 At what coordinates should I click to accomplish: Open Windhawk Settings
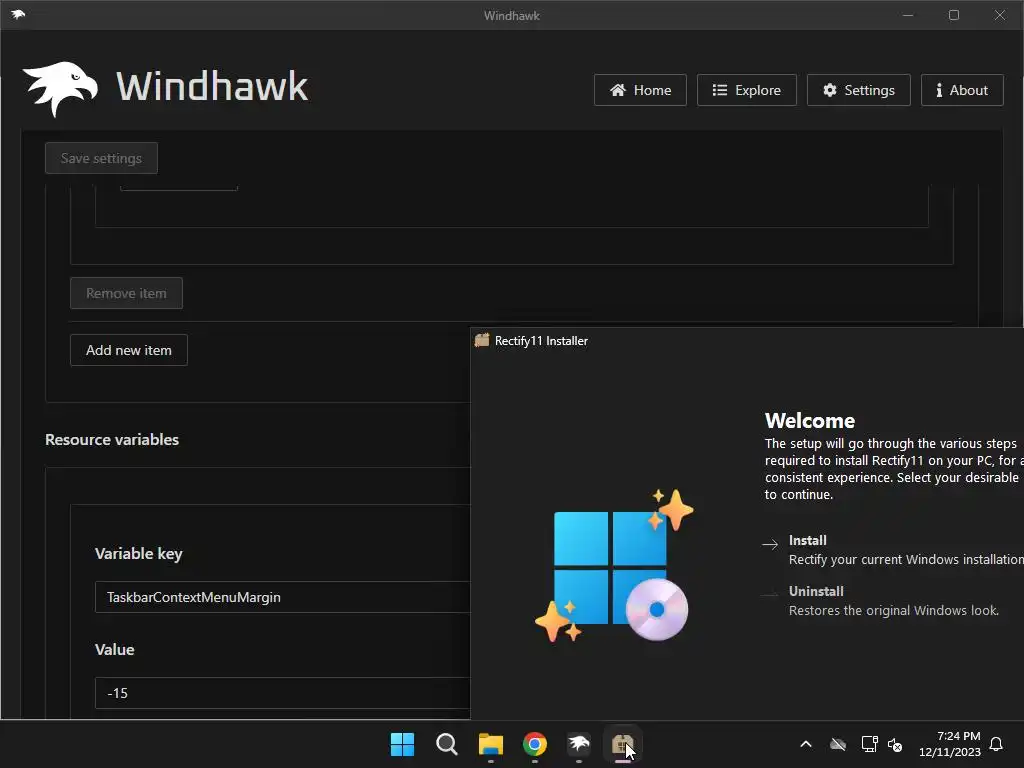(859, 90)
